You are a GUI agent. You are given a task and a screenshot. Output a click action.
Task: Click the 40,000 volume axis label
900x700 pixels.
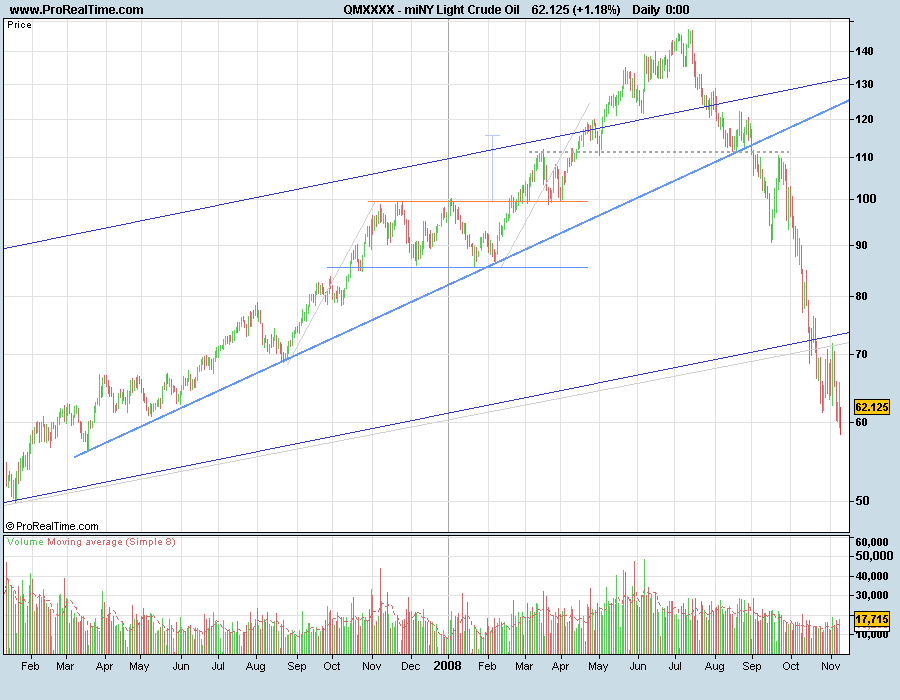[871, 576]
